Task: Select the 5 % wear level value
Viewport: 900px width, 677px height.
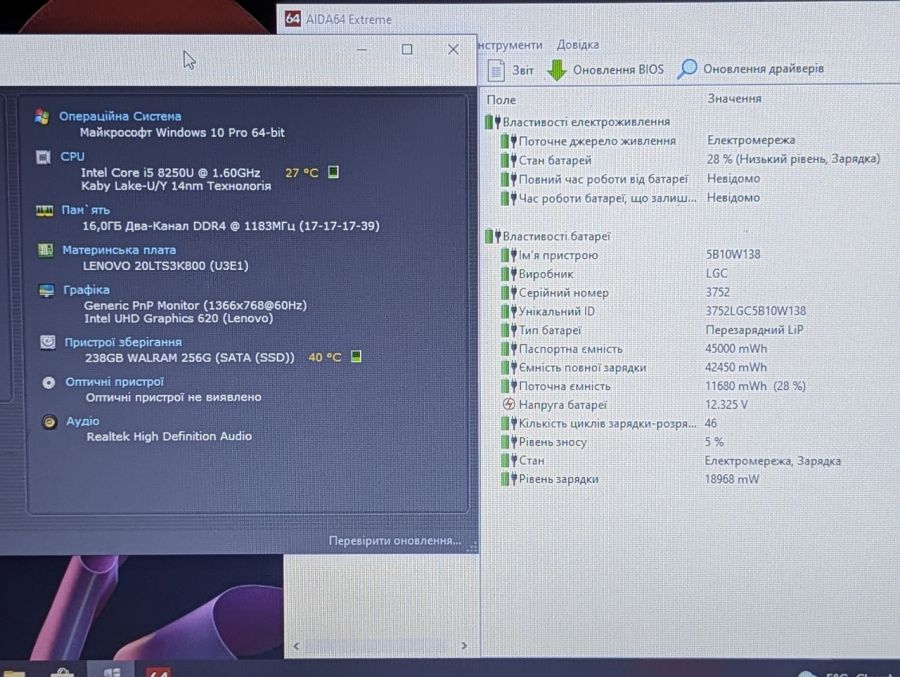Action: tap(714, 442)
